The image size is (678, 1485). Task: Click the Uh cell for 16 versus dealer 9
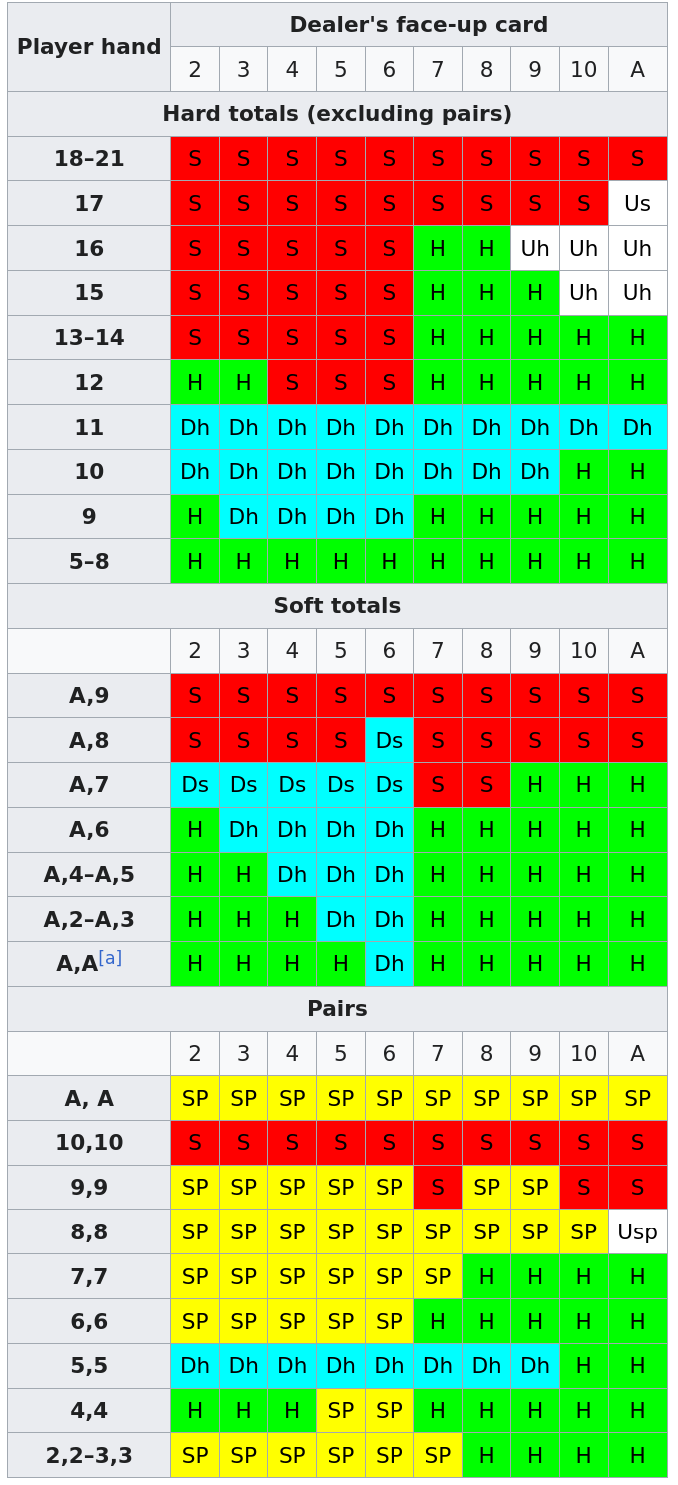coord(535,249)
